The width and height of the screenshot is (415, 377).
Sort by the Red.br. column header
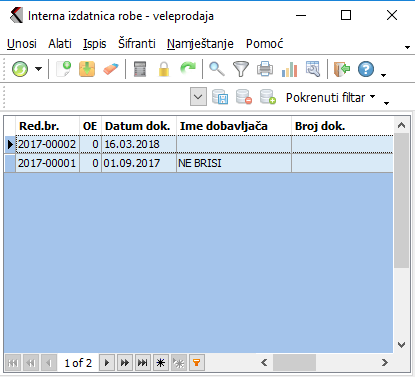pos(47,126)
